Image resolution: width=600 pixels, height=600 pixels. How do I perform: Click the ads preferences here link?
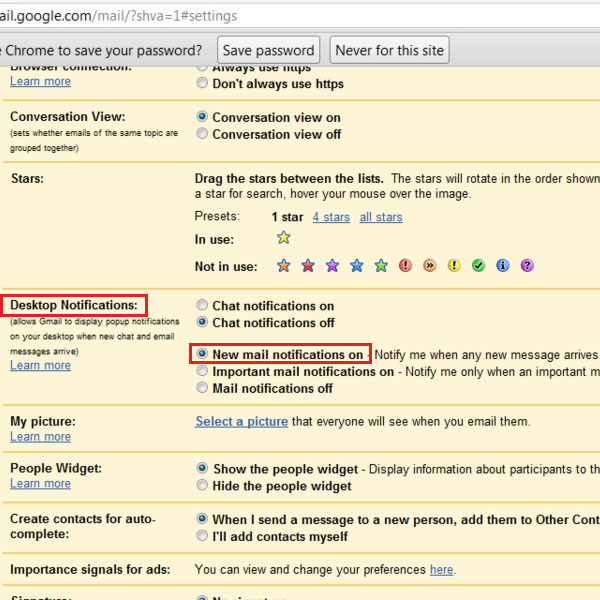point(442,570)
